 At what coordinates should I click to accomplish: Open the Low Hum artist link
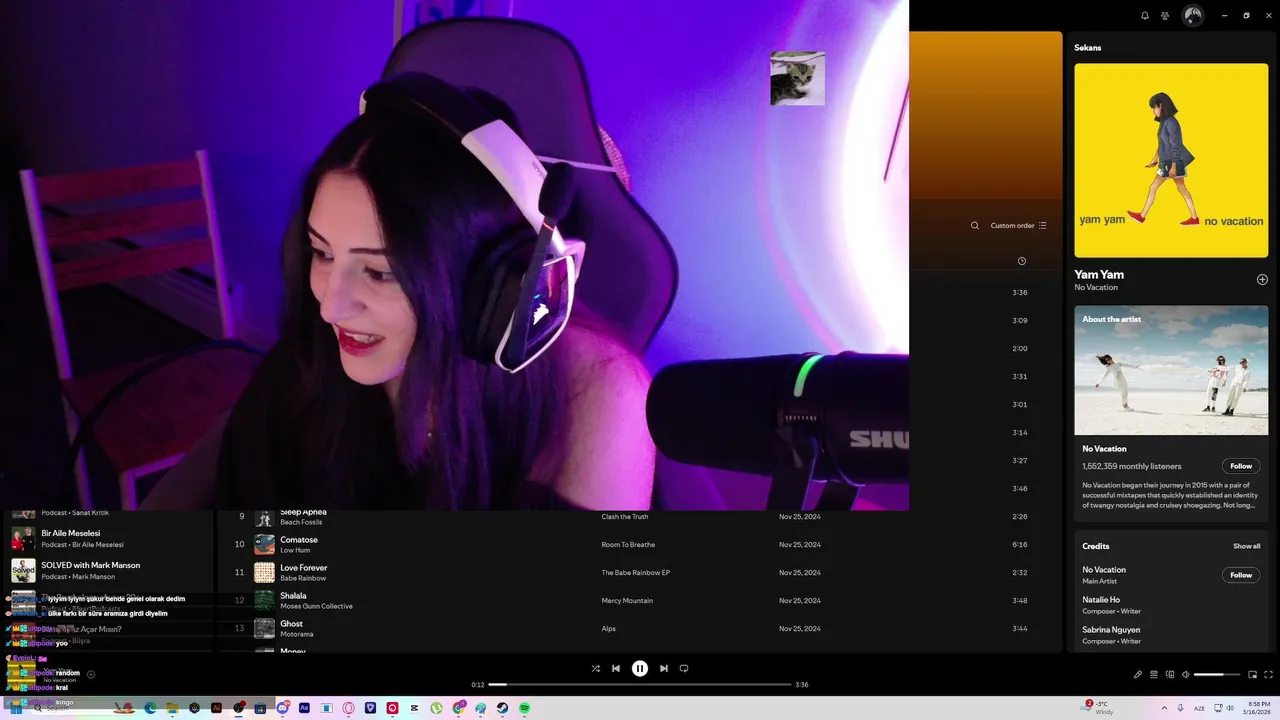pos(295,550)
